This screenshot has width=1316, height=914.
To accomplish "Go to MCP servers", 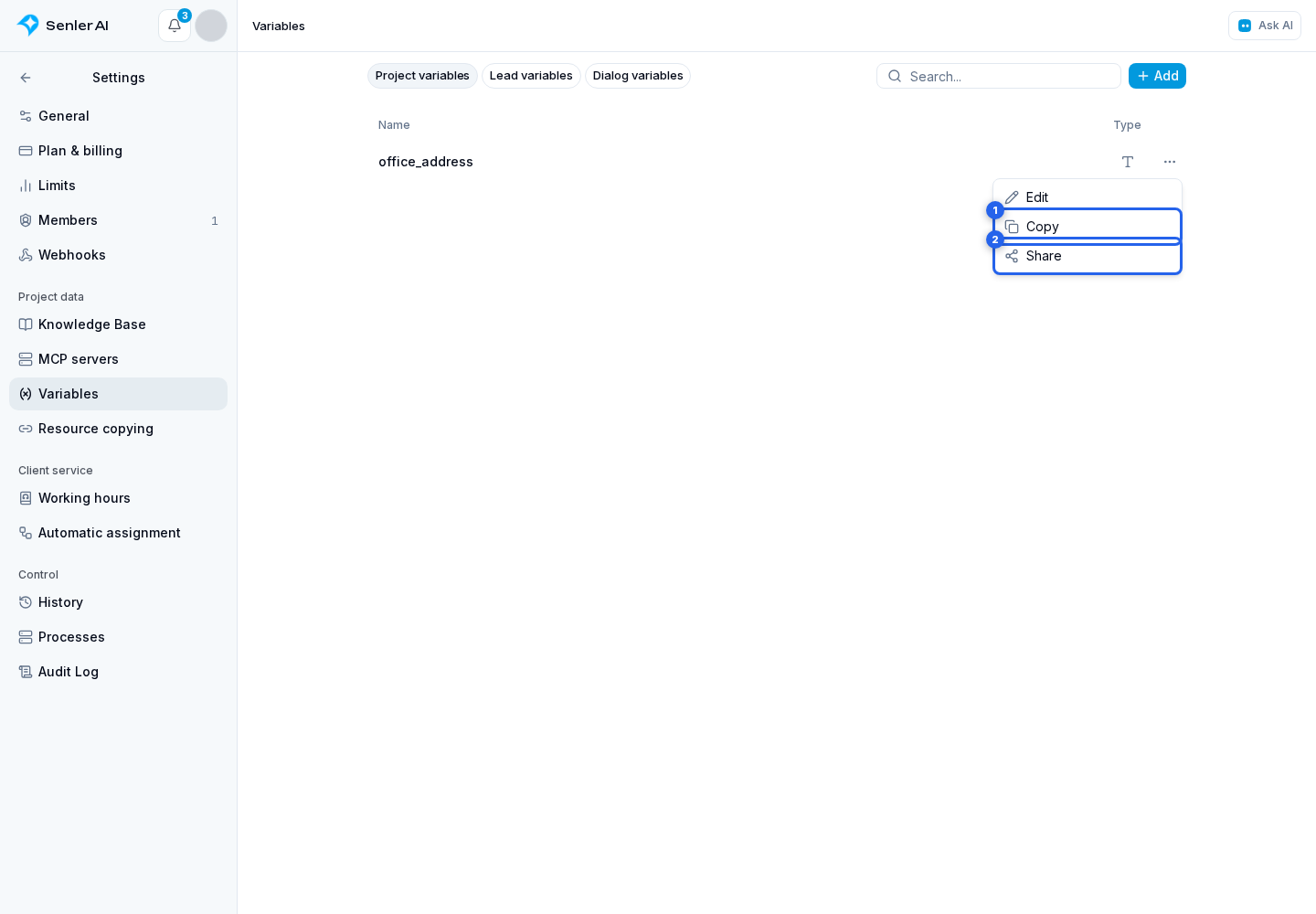I will (x=118, y=359).
